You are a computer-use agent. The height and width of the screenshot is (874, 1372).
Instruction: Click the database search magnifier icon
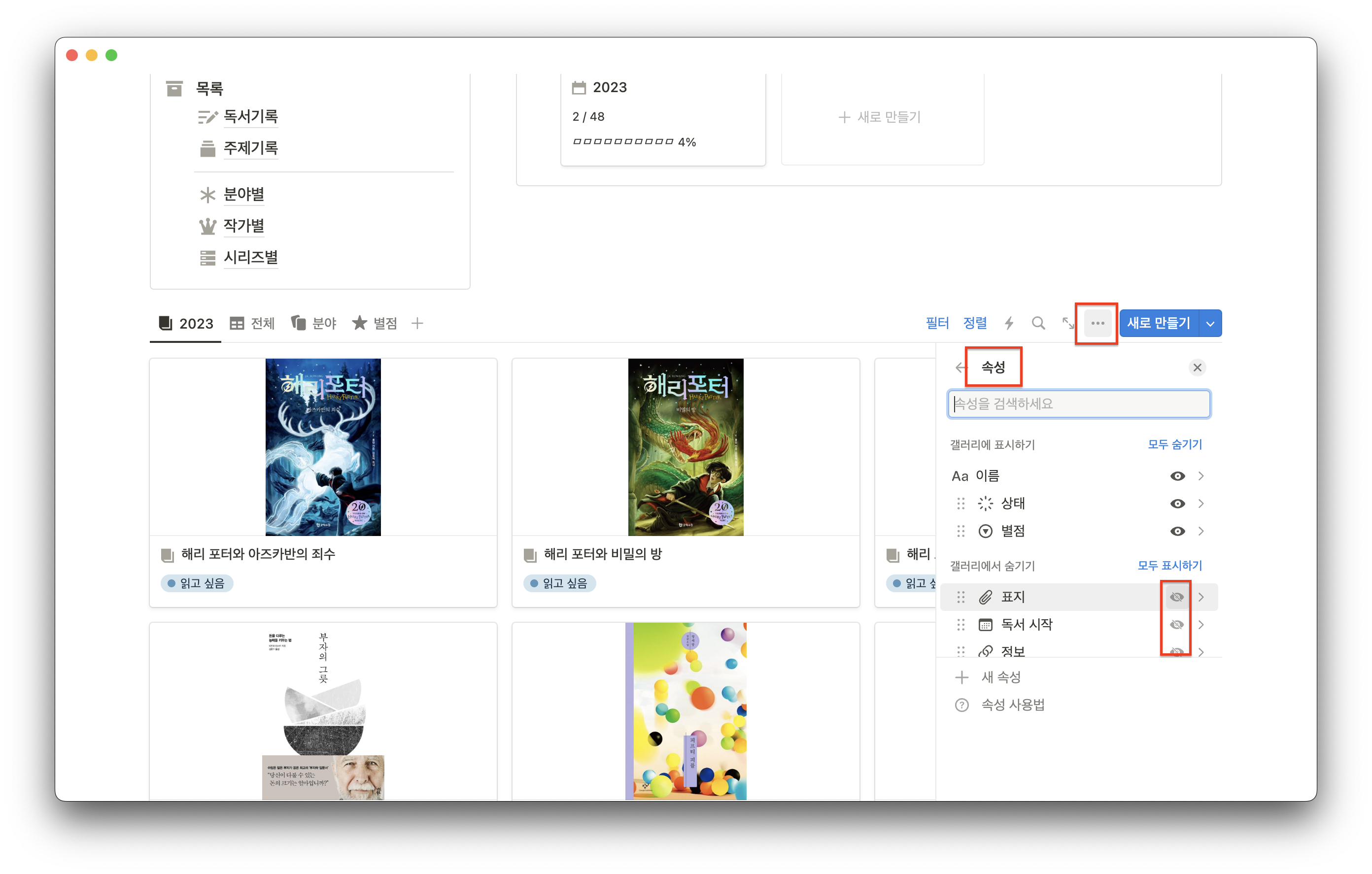[x=1039, y=324]
